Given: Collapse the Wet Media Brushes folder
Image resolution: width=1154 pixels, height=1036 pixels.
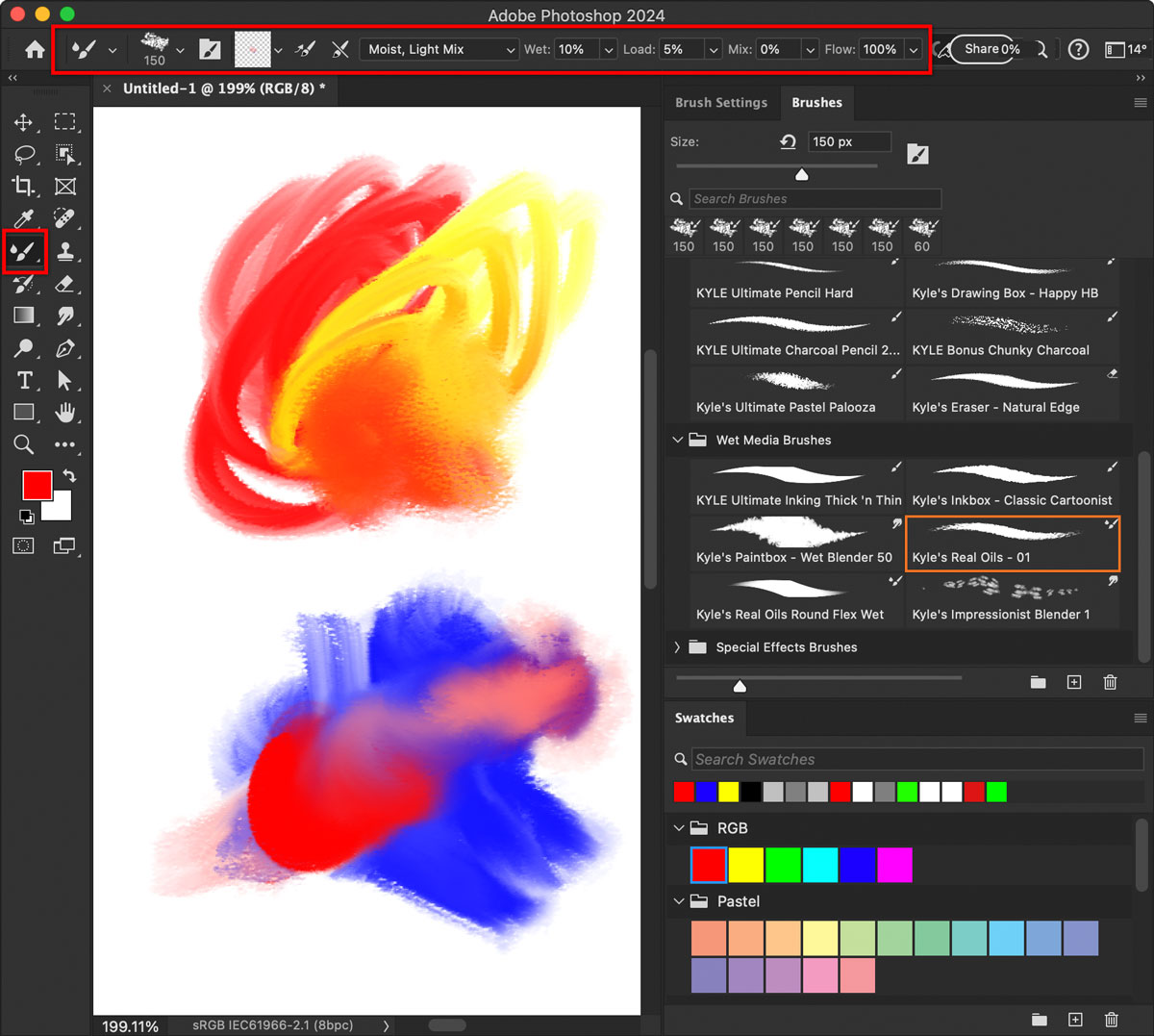Looking at the screenshot, I should tap(678, 440).
